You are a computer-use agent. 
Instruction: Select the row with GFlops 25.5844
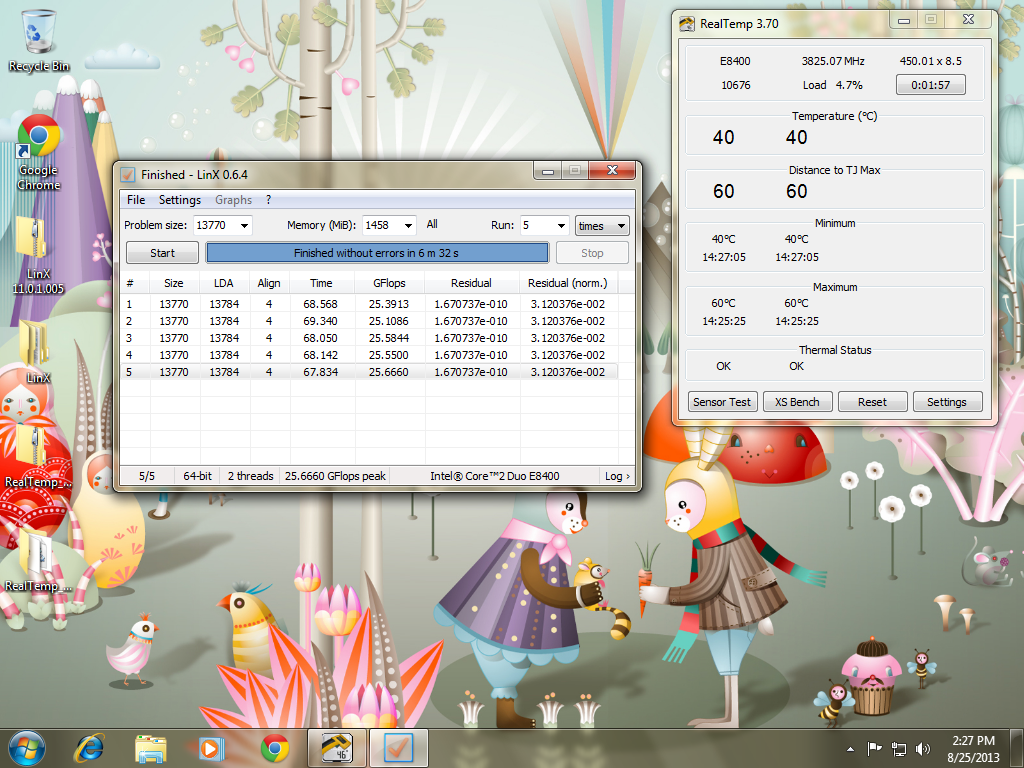(369, 338)
